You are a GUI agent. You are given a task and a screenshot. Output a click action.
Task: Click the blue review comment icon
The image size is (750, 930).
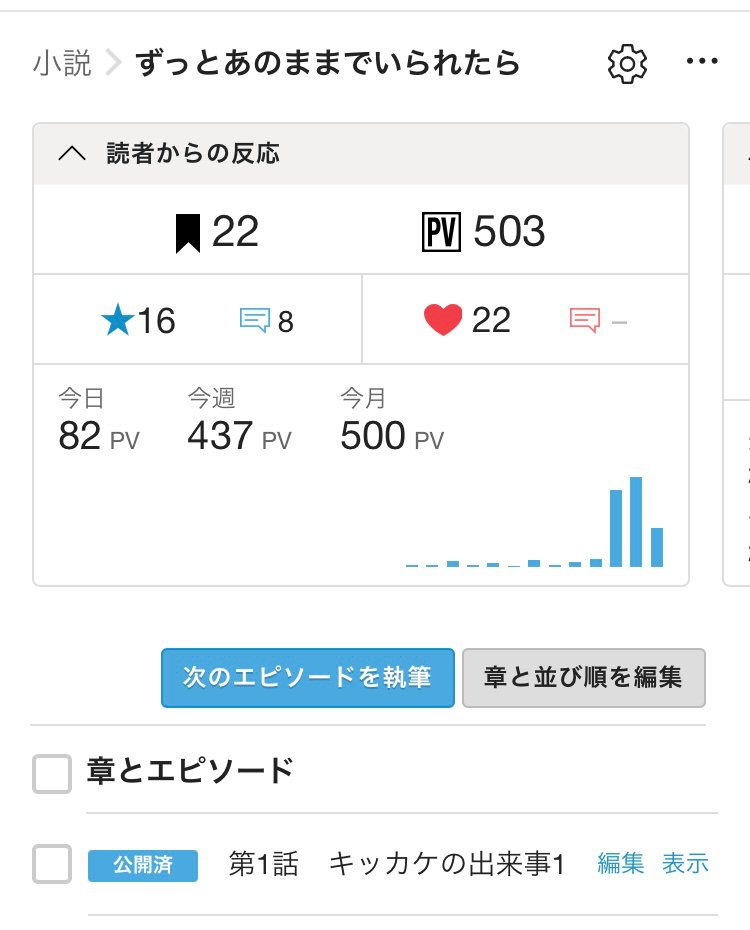(255, 320)
